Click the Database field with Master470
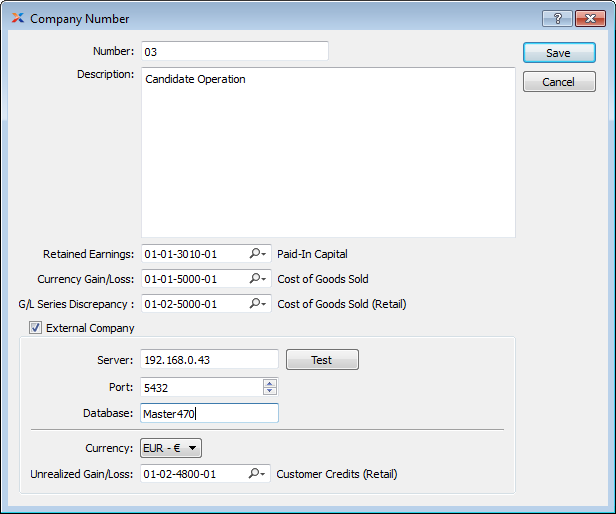 click(209, 413)
